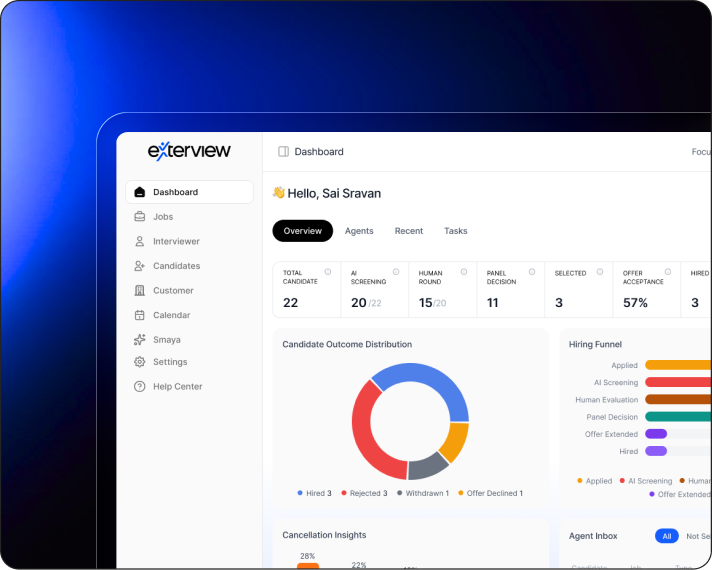Image resolution: width=712 pixels, height=570 pixels.
Task: Click the red Rejected donut segment
Action: pos(364,427)
